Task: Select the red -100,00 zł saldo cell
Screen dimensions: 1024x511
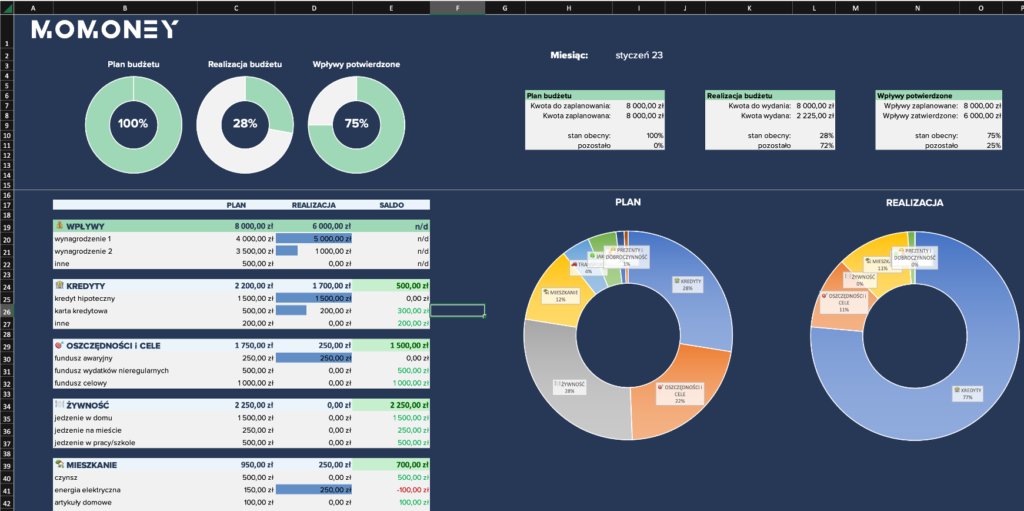Action: click(392, 490)
